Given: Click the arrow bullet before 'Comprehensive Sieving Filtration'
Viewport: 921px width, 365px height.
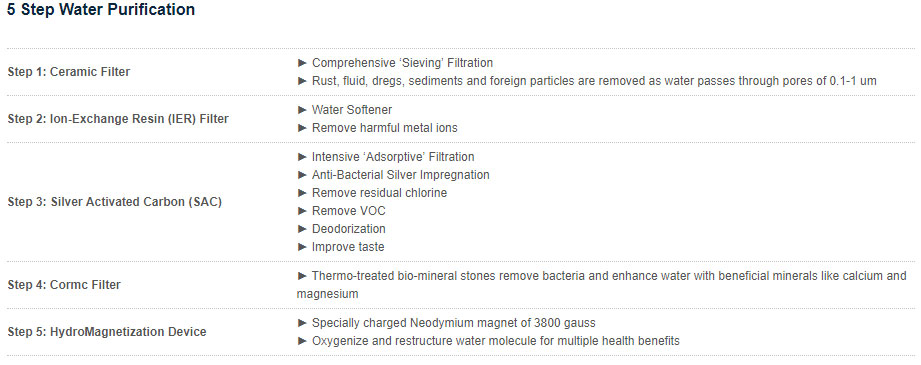Looking at the screenshot, I should click(302, 62).
